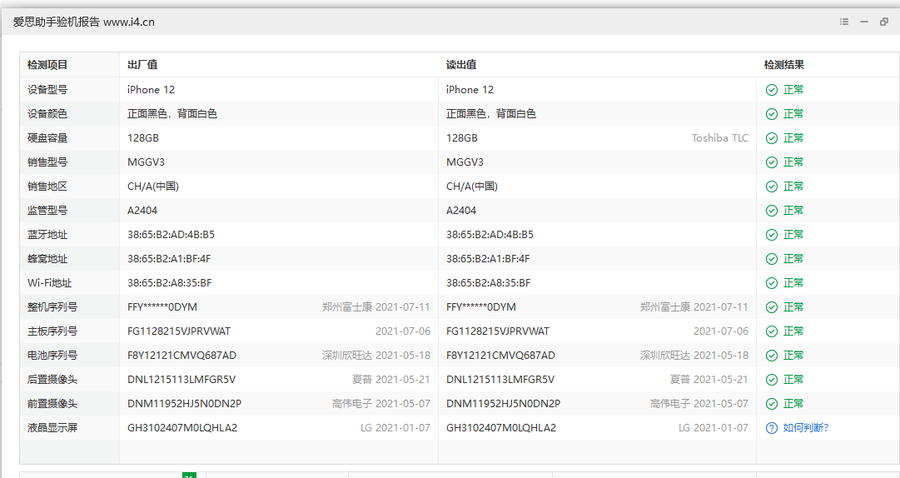Viewport: 900px width, 478px height.
Task: Select the 检测结果 column header
Action: click(x=783, y=65)
